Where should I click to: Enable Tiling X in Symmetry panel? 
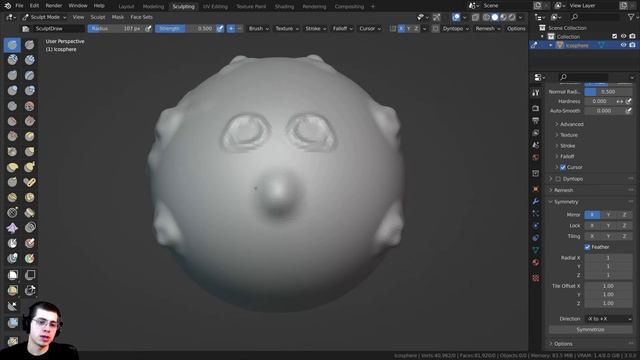coord(592,236)
